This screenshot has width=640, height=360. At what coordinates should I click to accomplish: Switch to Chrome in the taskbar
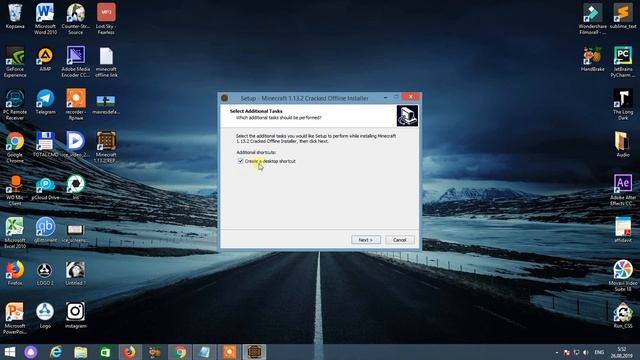click(x=180, y=352)
